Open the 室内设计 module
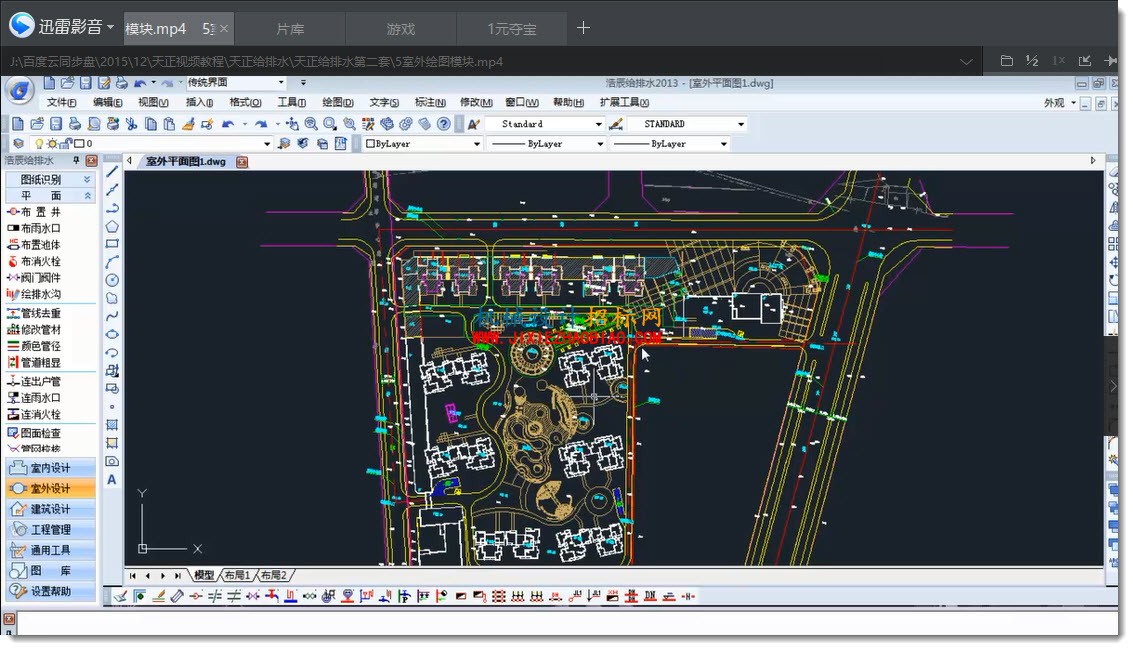Screen dimensions: 1133x650 coord(50,468)
